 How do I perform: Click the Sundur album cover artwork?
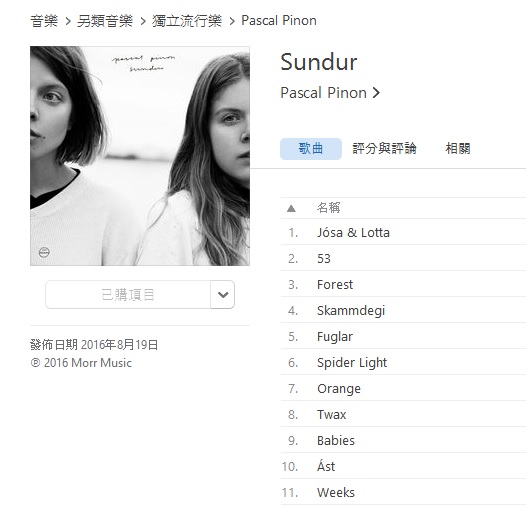tap(140, 156)
